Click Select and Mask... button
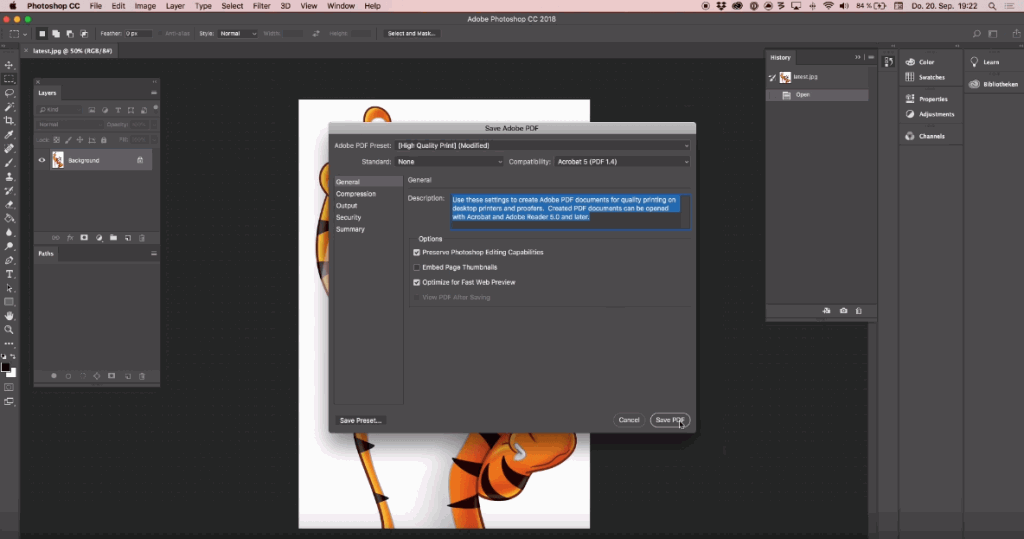 point(411,33)
